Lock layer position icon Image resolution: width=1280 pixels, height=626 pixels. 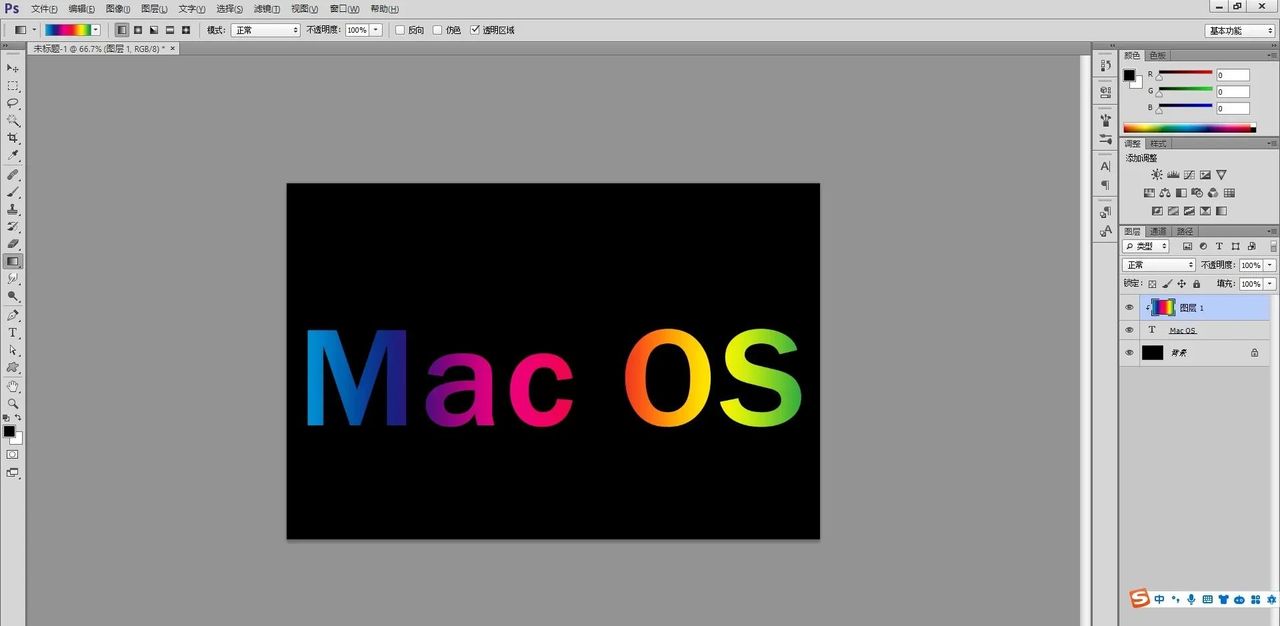(x=1181, y=284)
